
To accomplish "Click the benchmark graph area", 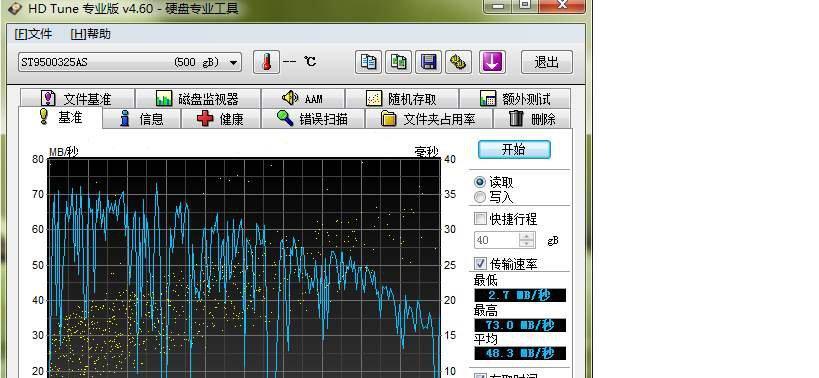I will pos(243,268).
